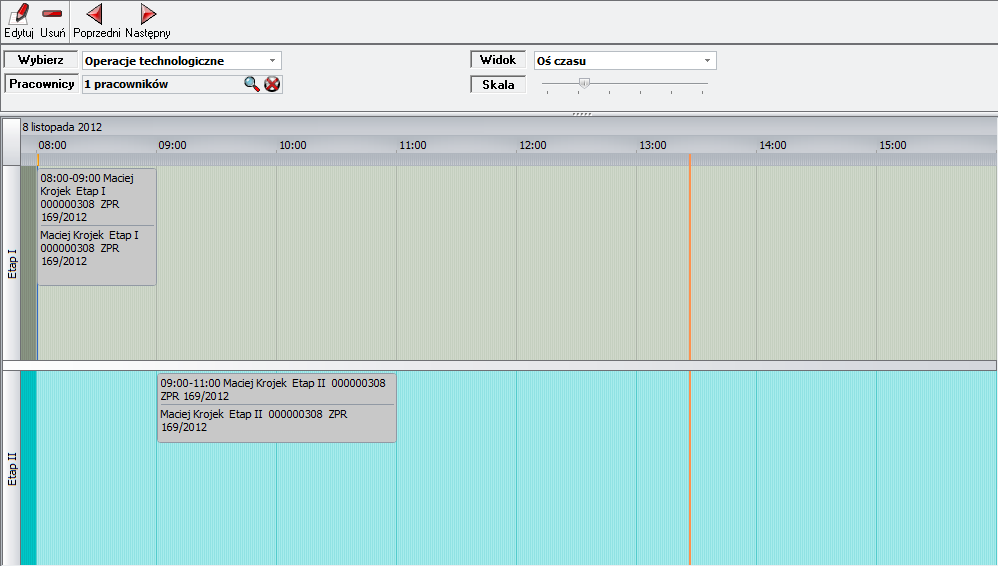
Task: Click the 12:00 time label
Action: pos(533,145)
